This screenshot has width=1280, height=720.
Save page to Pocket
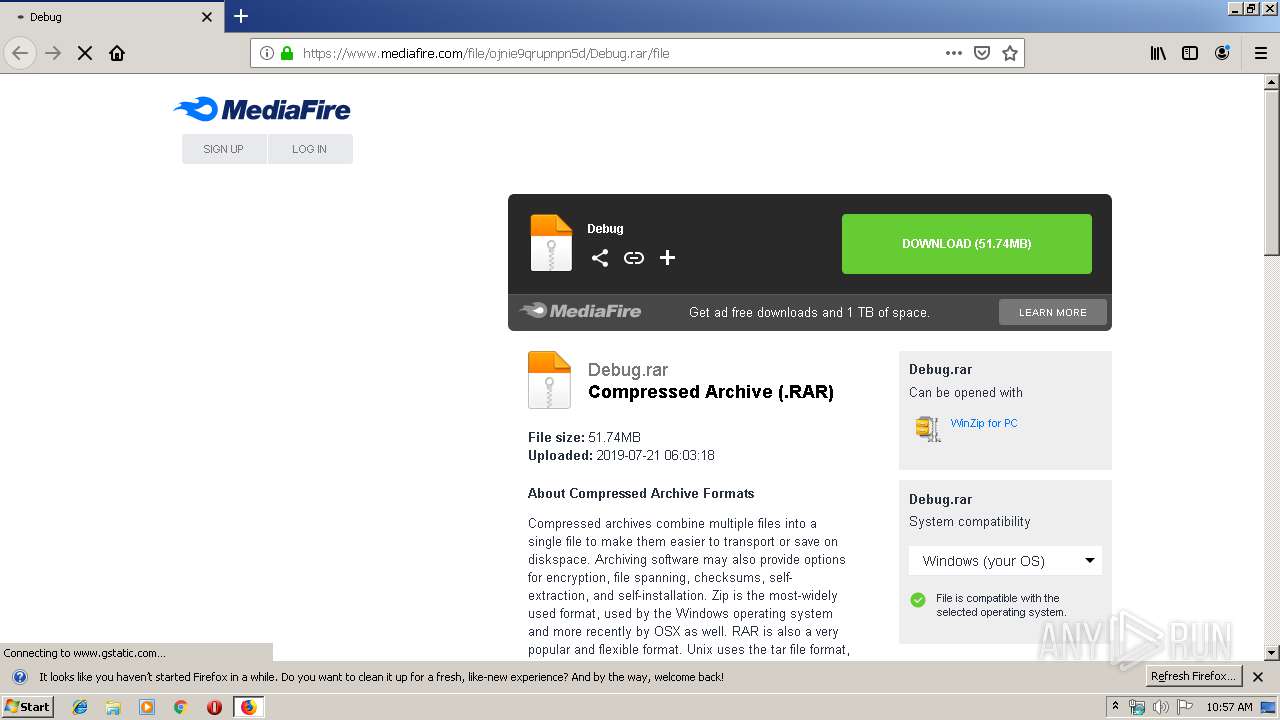click(982, 53)
